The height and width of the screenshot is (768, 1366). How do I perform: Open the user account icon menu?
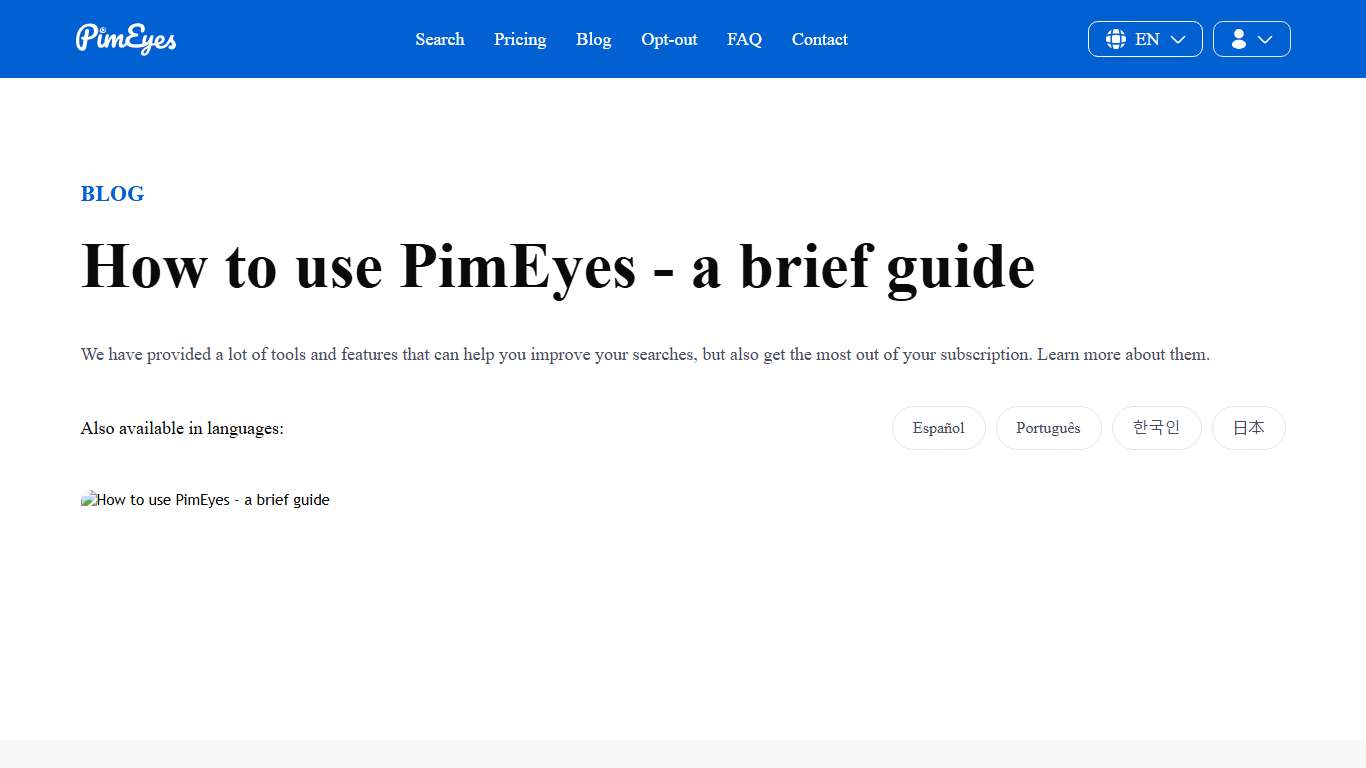[1251, 39]
